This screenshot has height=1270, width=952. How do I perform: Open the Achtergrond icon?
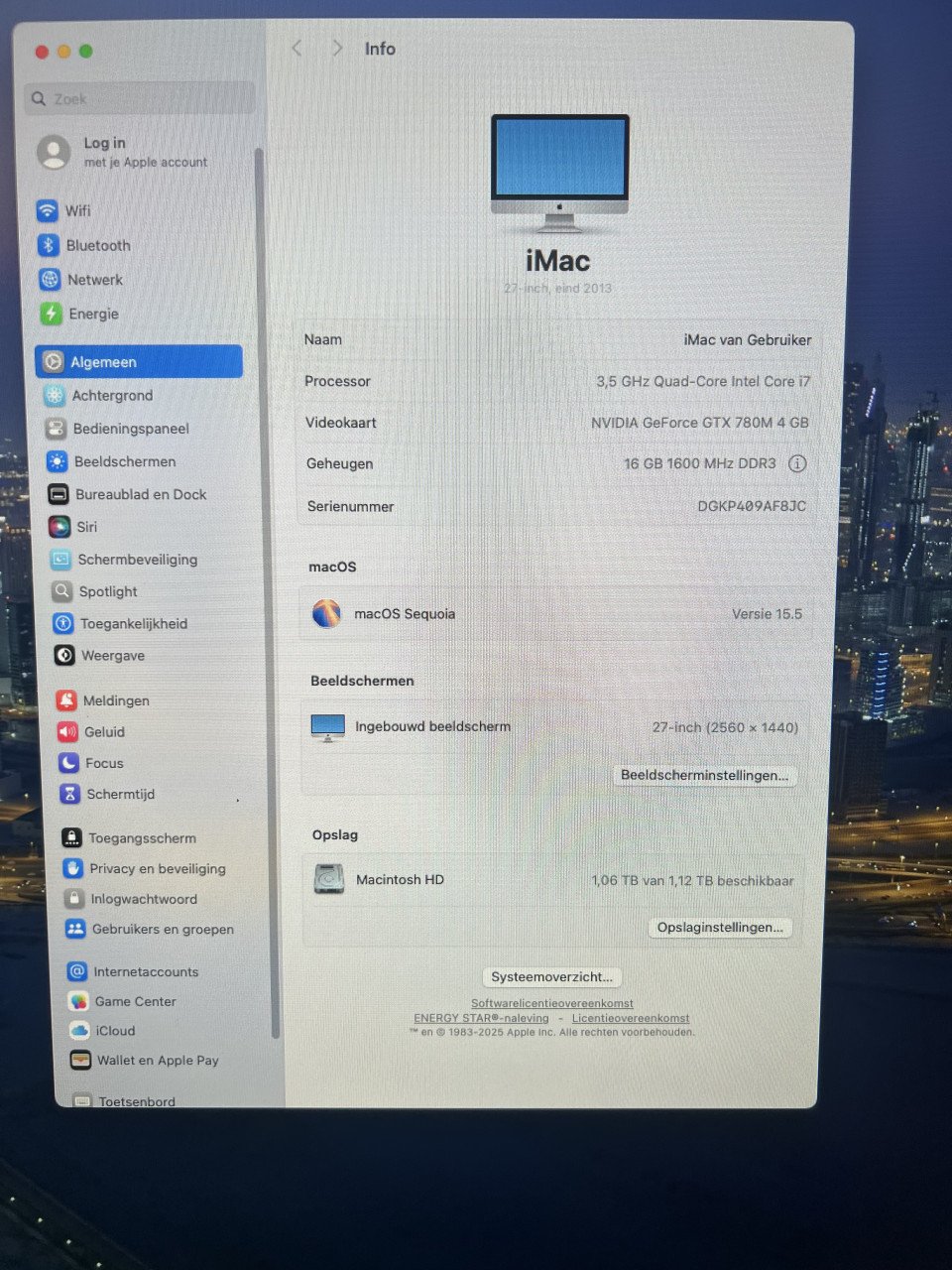tap(55, 395)
